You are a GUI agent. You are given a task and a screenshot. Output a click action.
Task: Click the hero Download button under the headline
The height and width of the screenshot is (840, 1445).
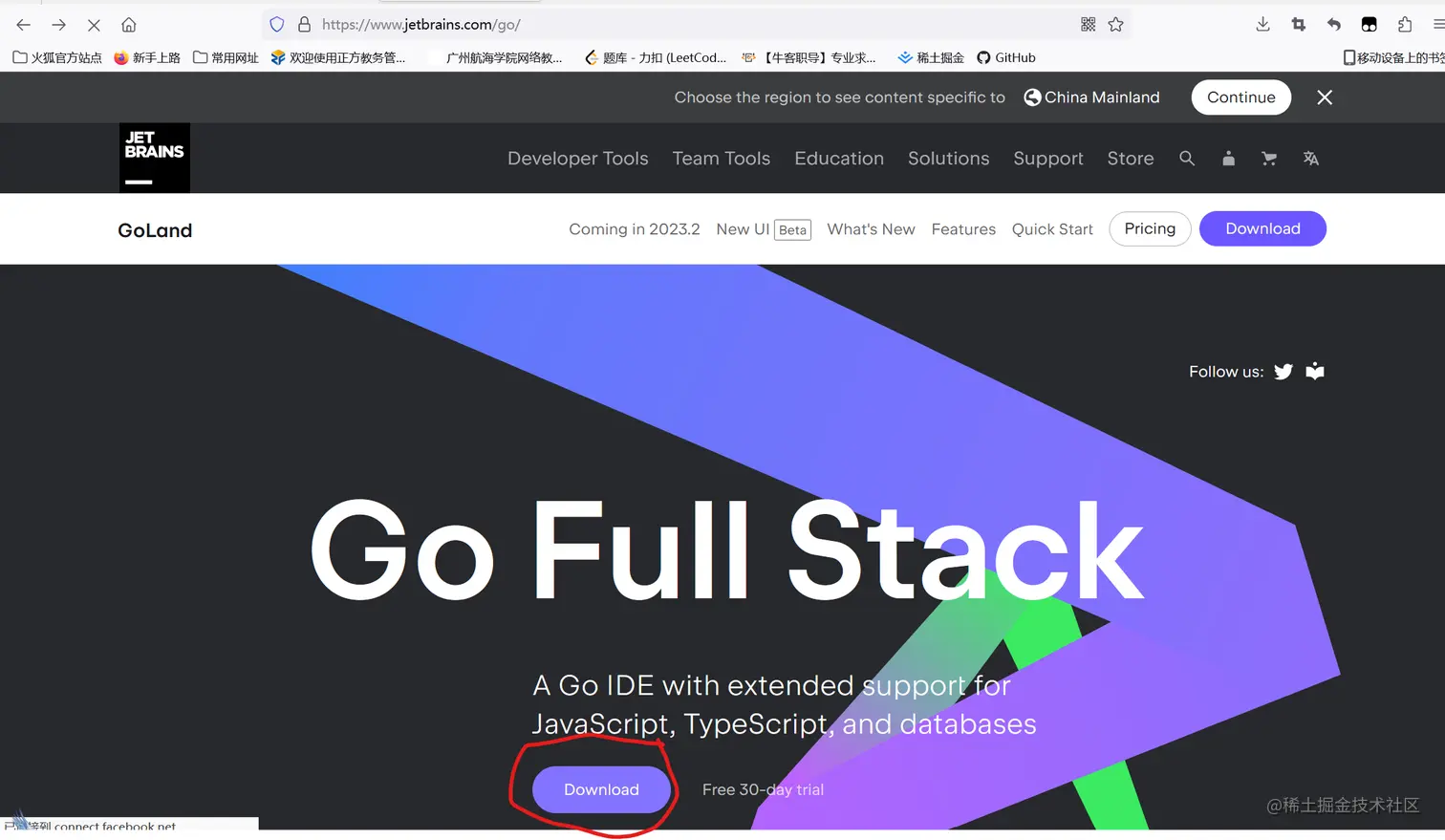coord(601,789)
